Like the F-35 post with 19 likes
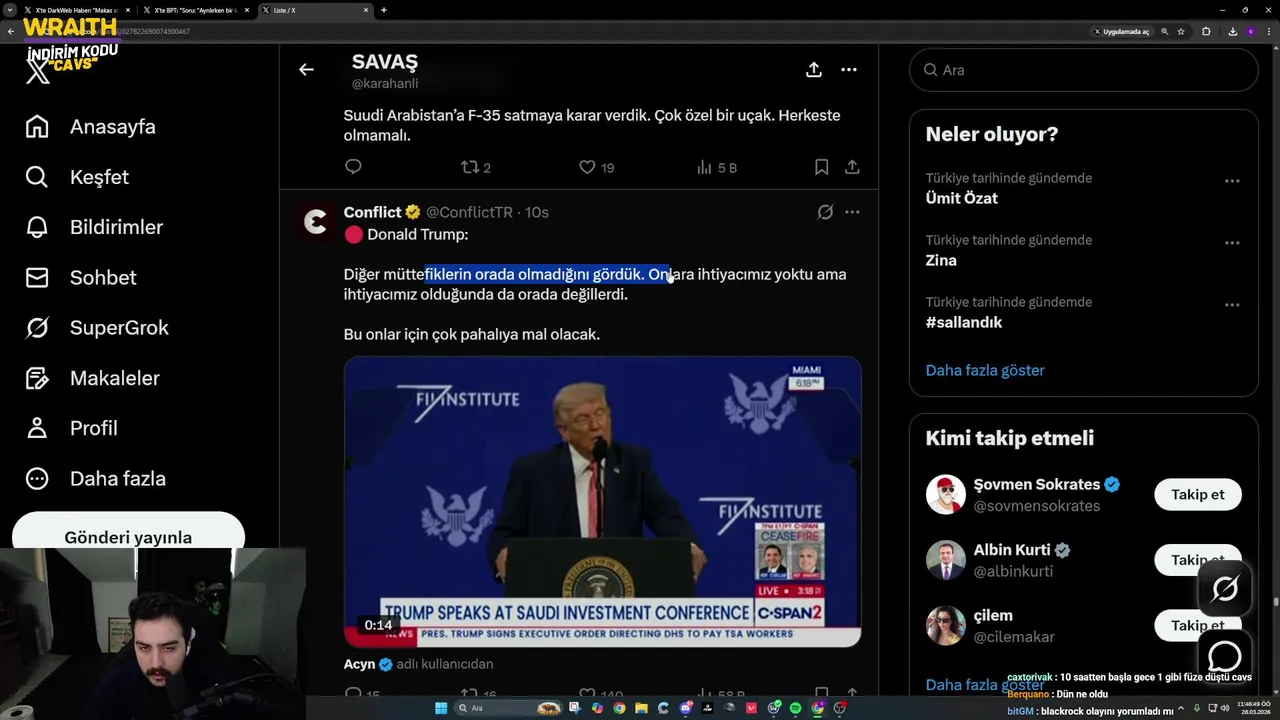Screen dimensions: 1280x720 click(597, 167)
